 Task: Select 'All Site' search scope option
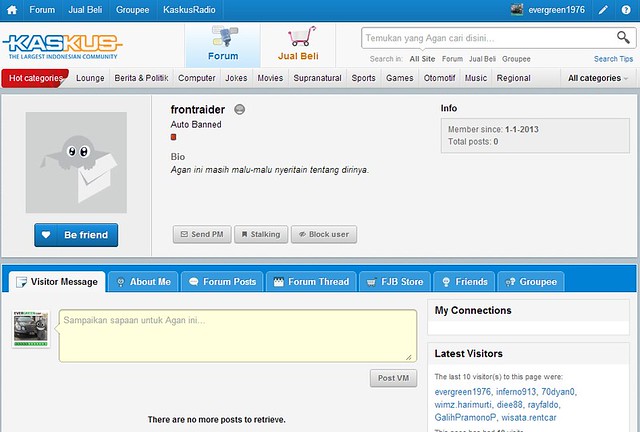(422, 59)
